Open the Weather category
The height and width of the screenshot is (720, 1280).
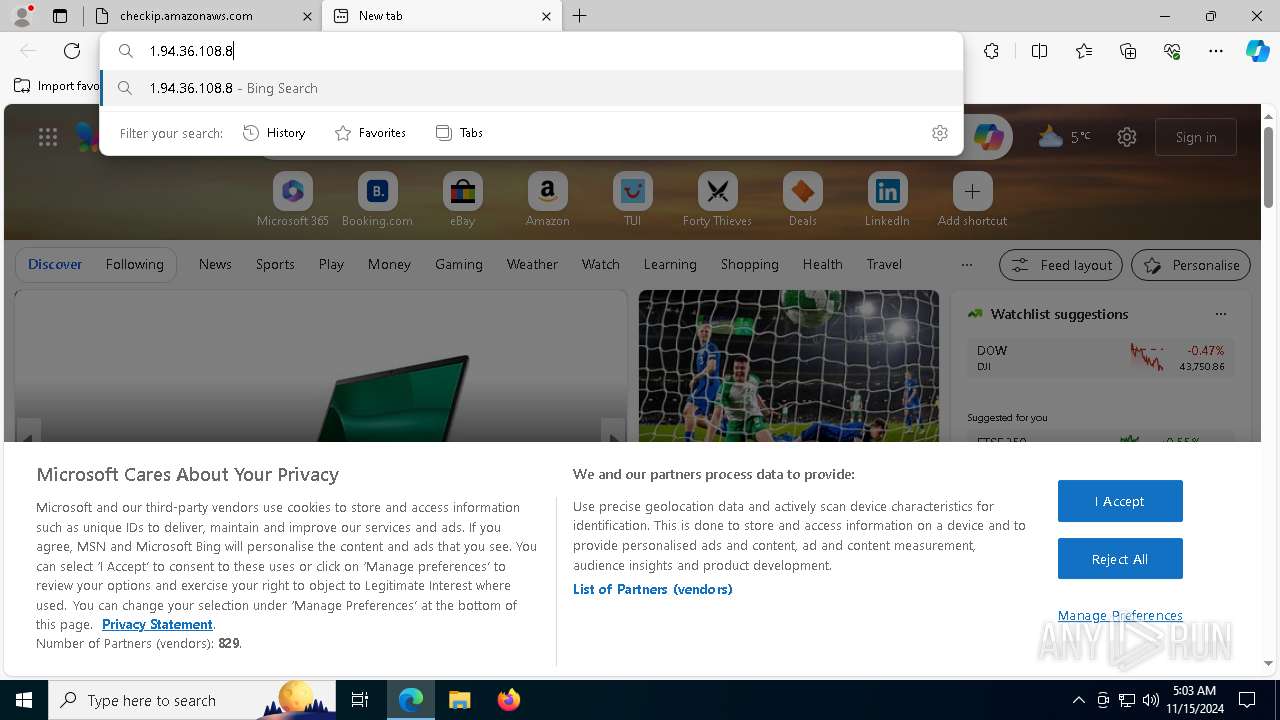point(532,264)
